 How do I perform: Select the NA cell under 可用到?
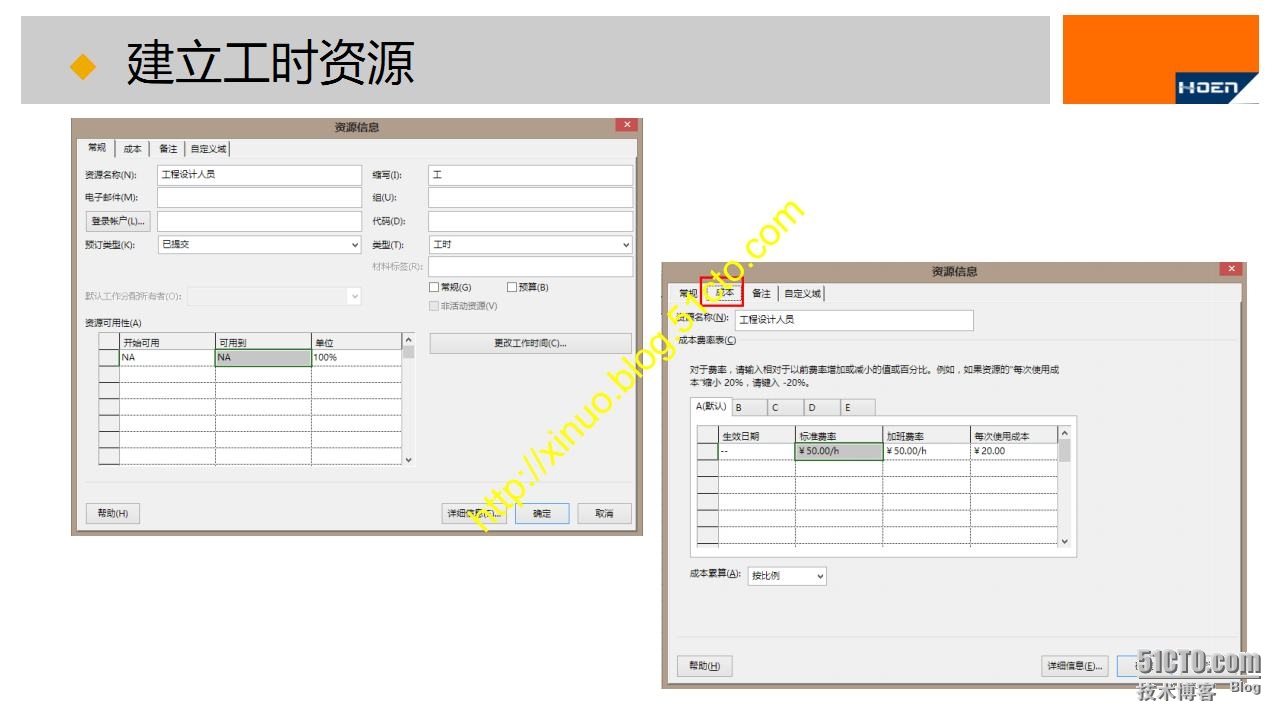263,357
